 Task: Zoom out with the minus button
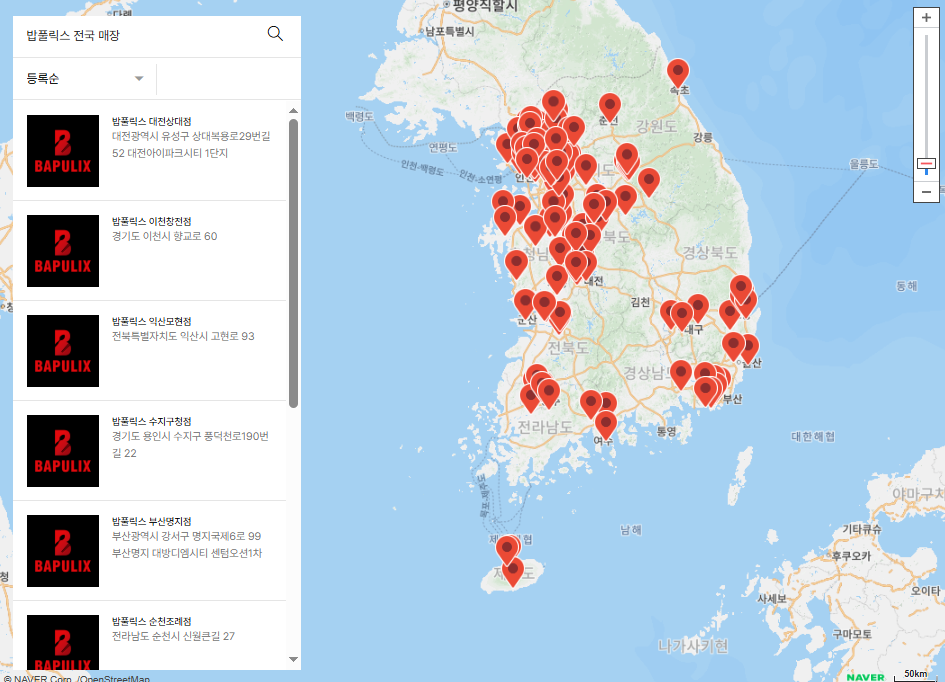(926, 192)
